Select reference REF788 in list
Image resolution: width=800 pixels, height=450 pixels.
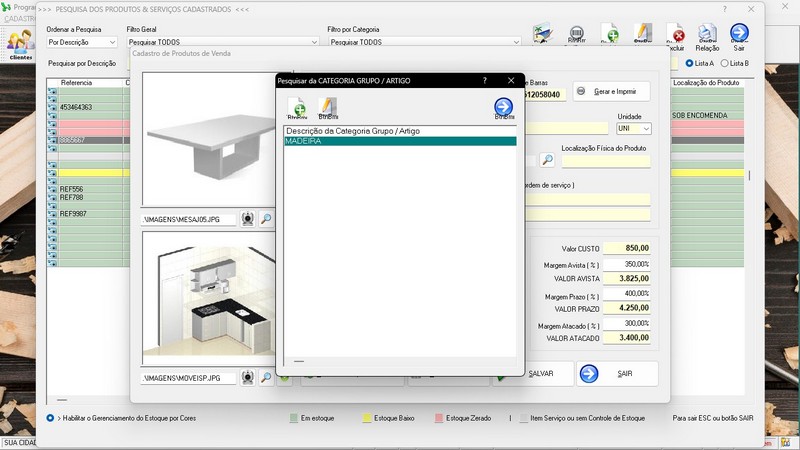tap(71, 197)
